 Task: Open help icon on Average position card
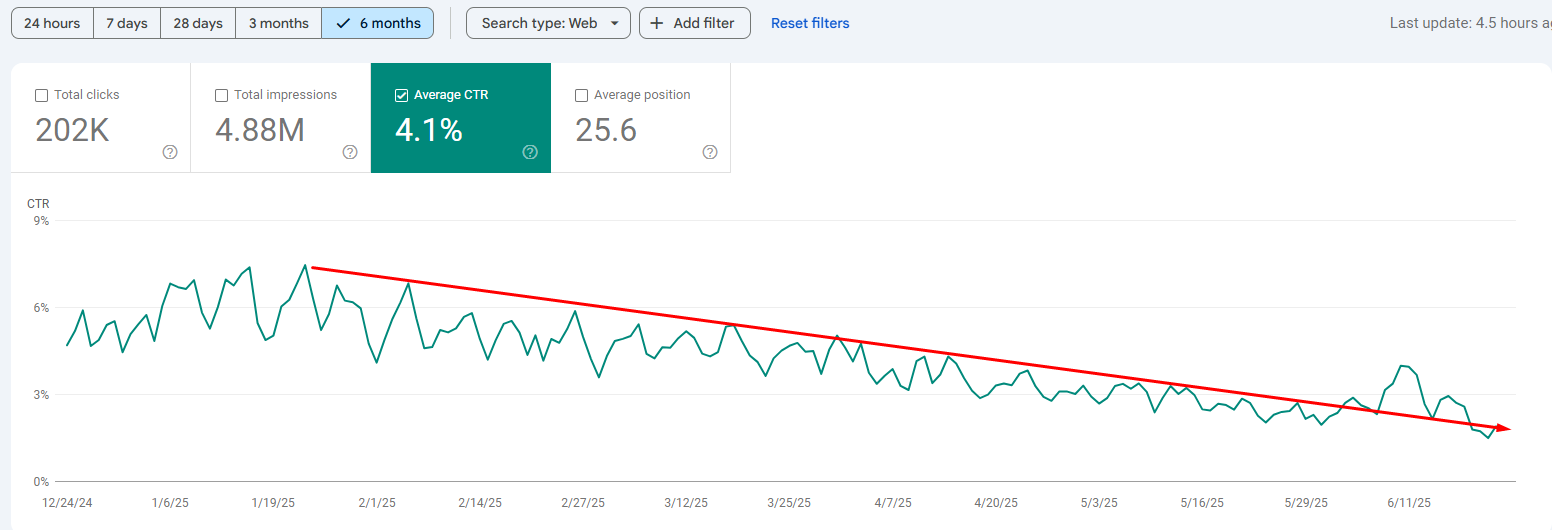(710, 152)
